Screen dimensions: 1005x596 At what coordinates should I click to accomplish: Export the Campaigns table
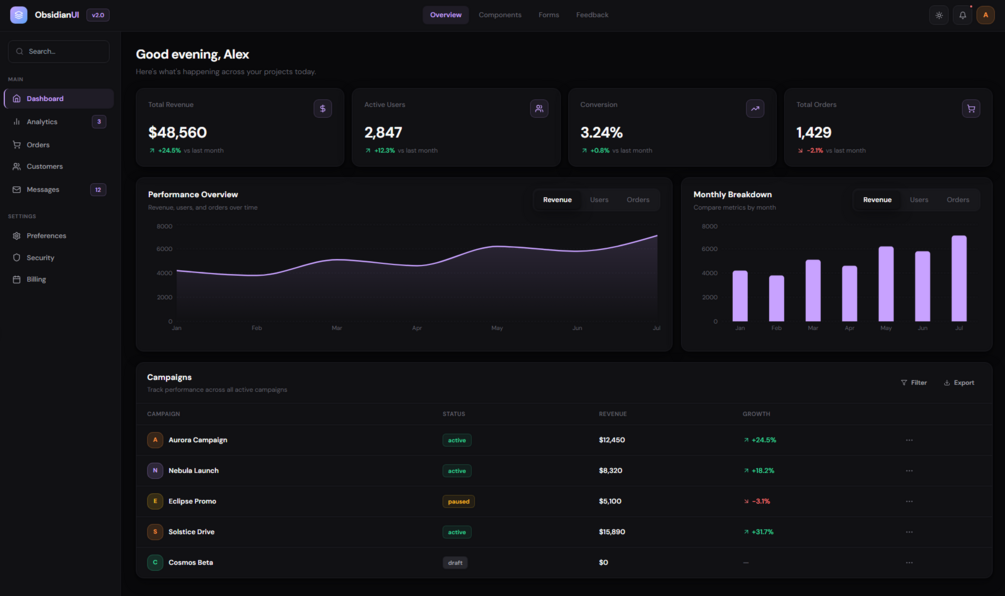click(959, 383)
